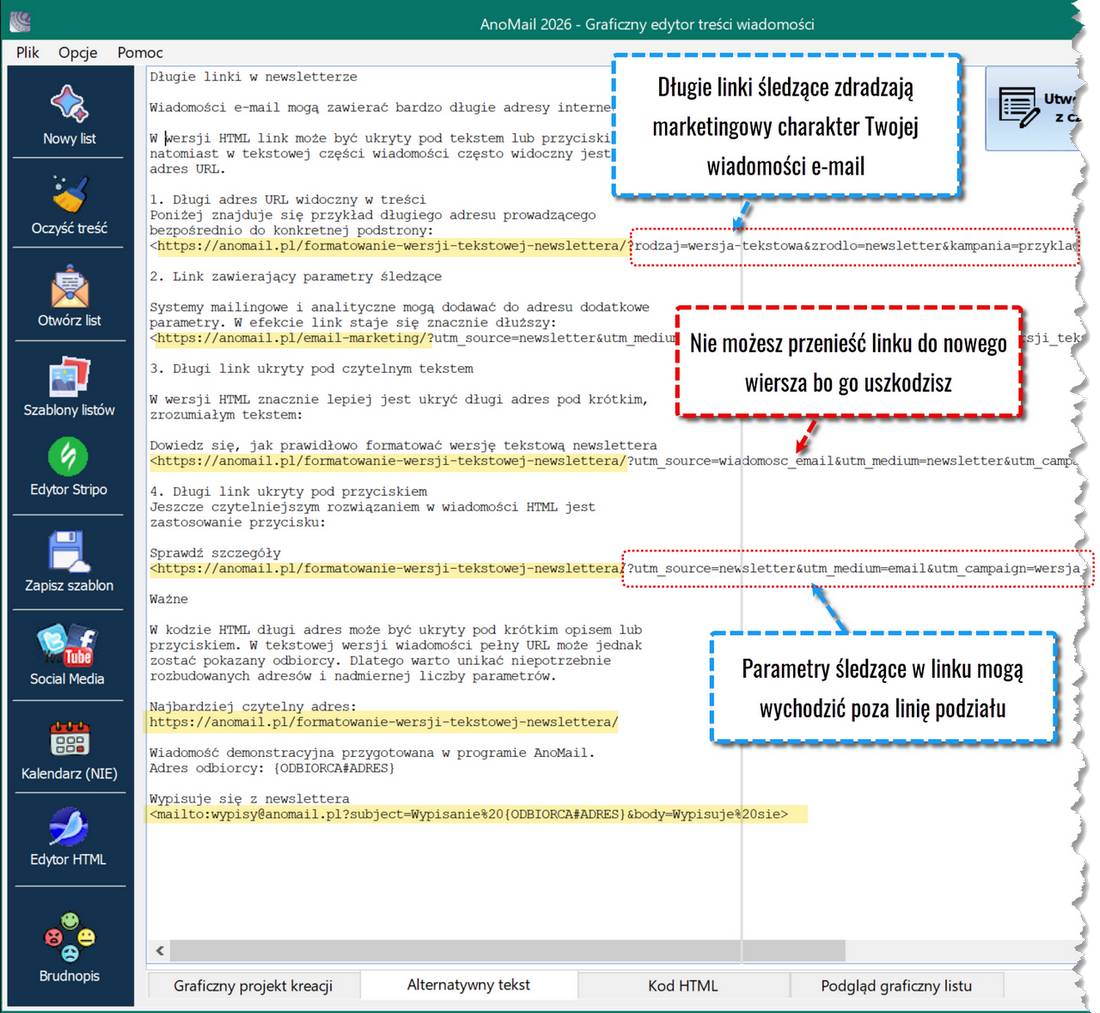Click the URL below 'Najbardziej czytelny adres:'

384,722
